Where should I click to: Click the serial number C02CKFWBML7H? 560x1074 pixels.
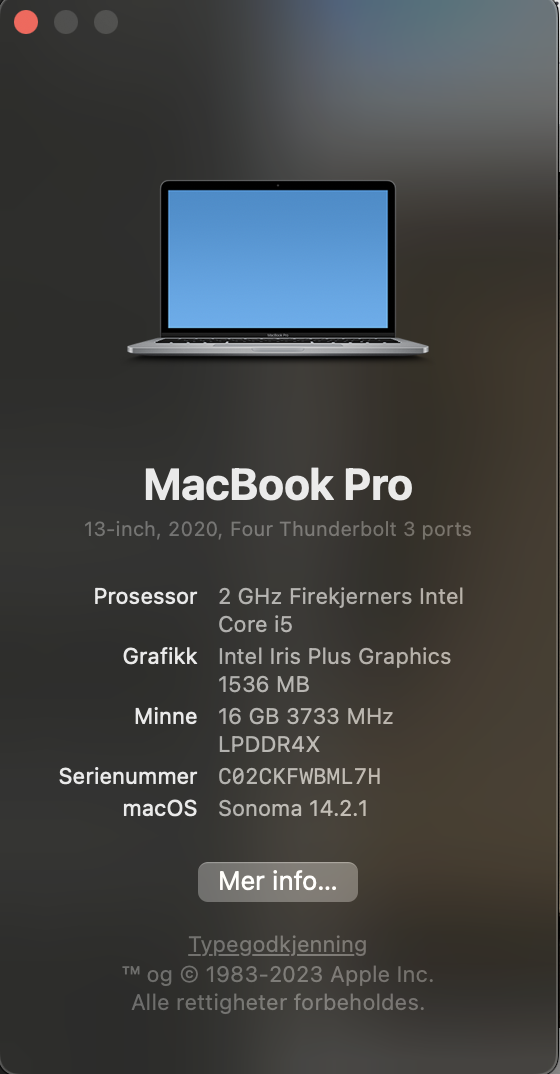click(299, 777)
